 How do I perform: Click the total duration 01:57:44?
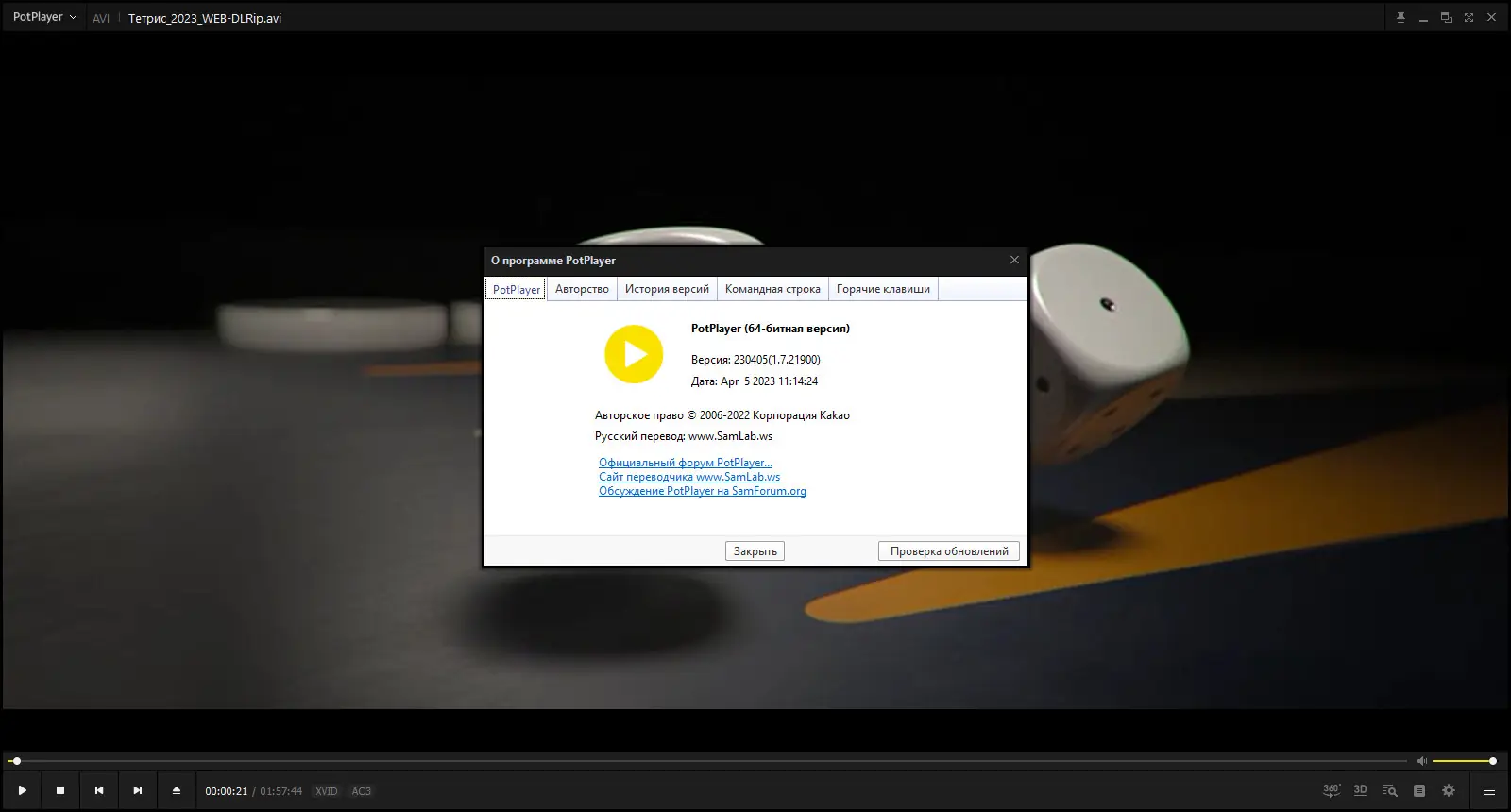coord(281,791)
